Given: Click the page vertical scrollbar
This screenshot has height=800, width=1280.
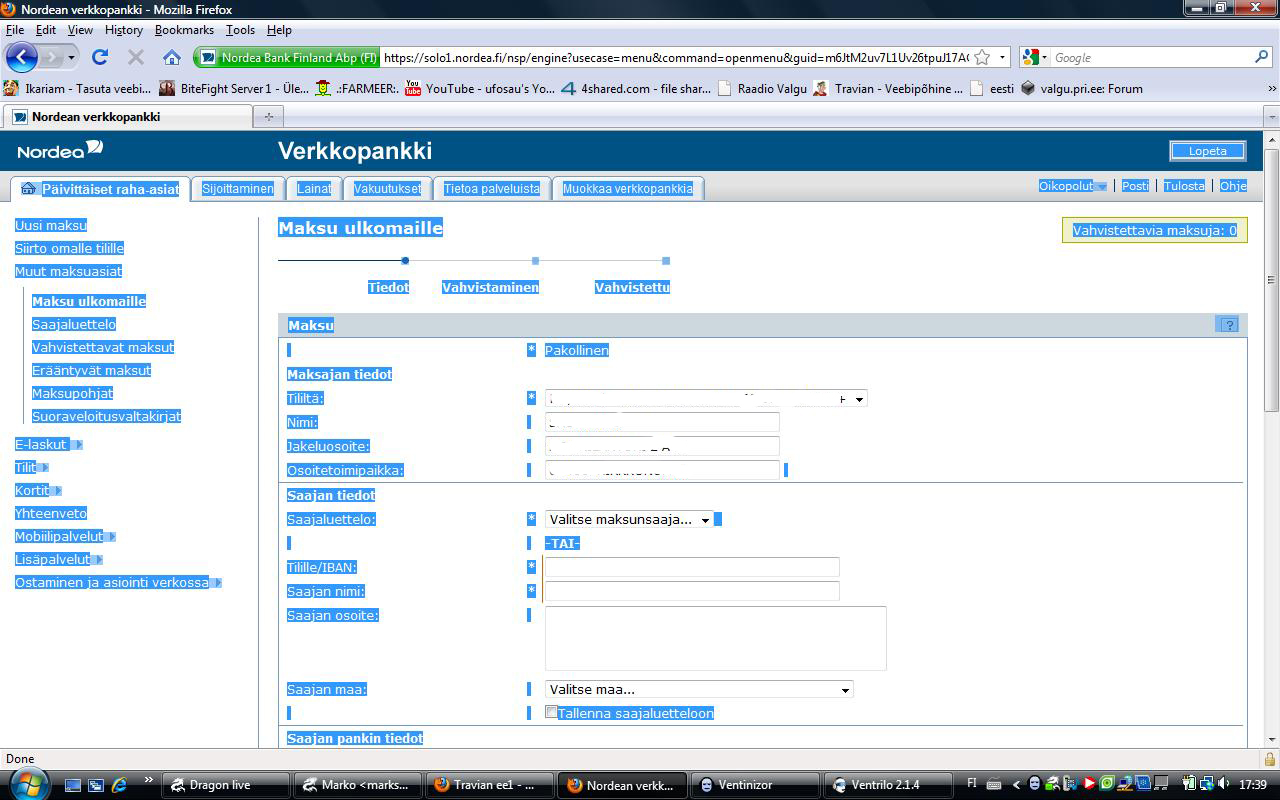Looking at the screenshot, I should 1271,280.
